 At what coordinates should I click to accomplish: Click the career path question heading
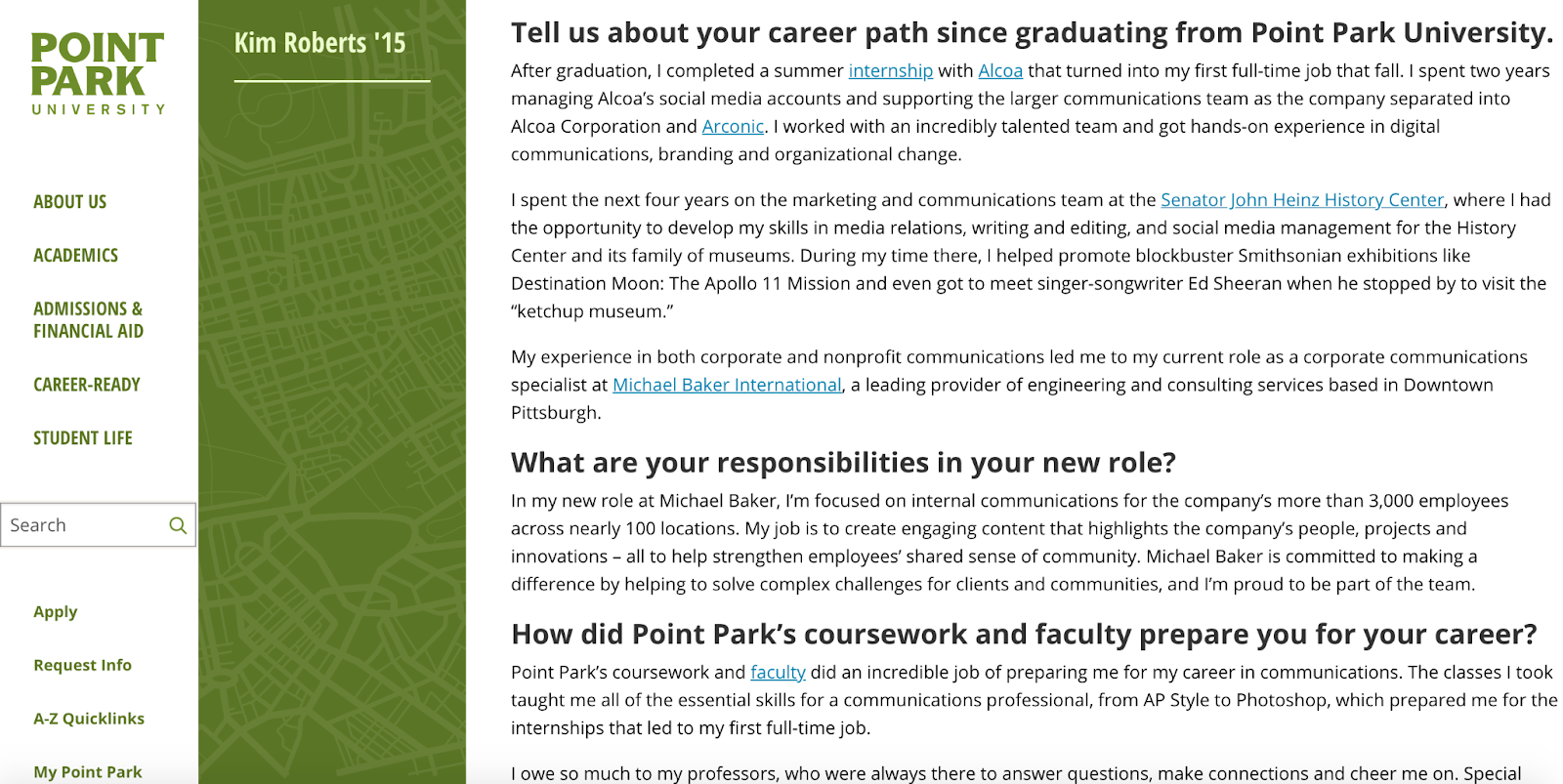pyautogui.click(x=1032, y=33)
